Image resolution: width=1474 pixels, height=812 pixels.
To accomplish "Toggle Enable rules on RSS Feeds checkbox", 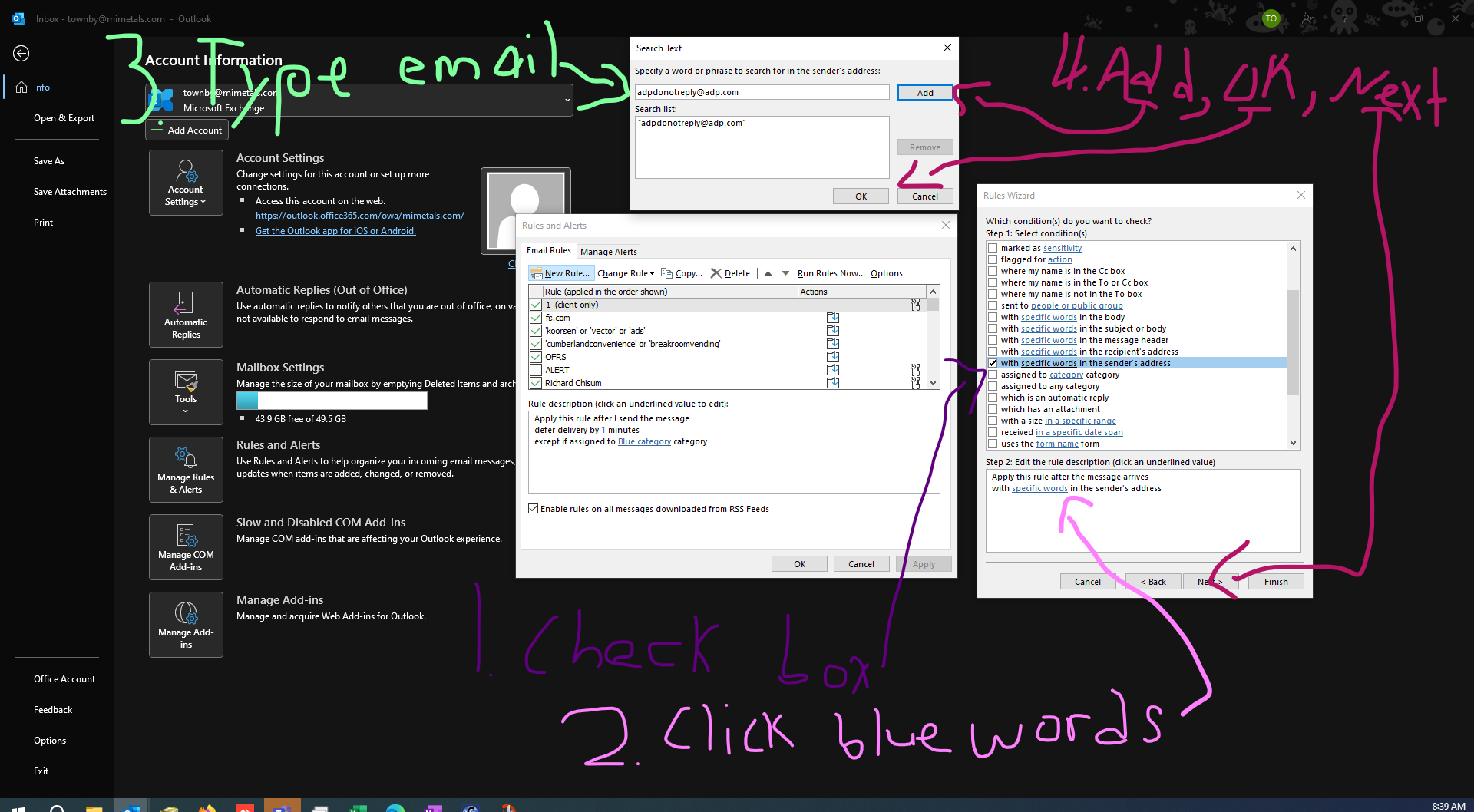I will click(x=533, y=509).
